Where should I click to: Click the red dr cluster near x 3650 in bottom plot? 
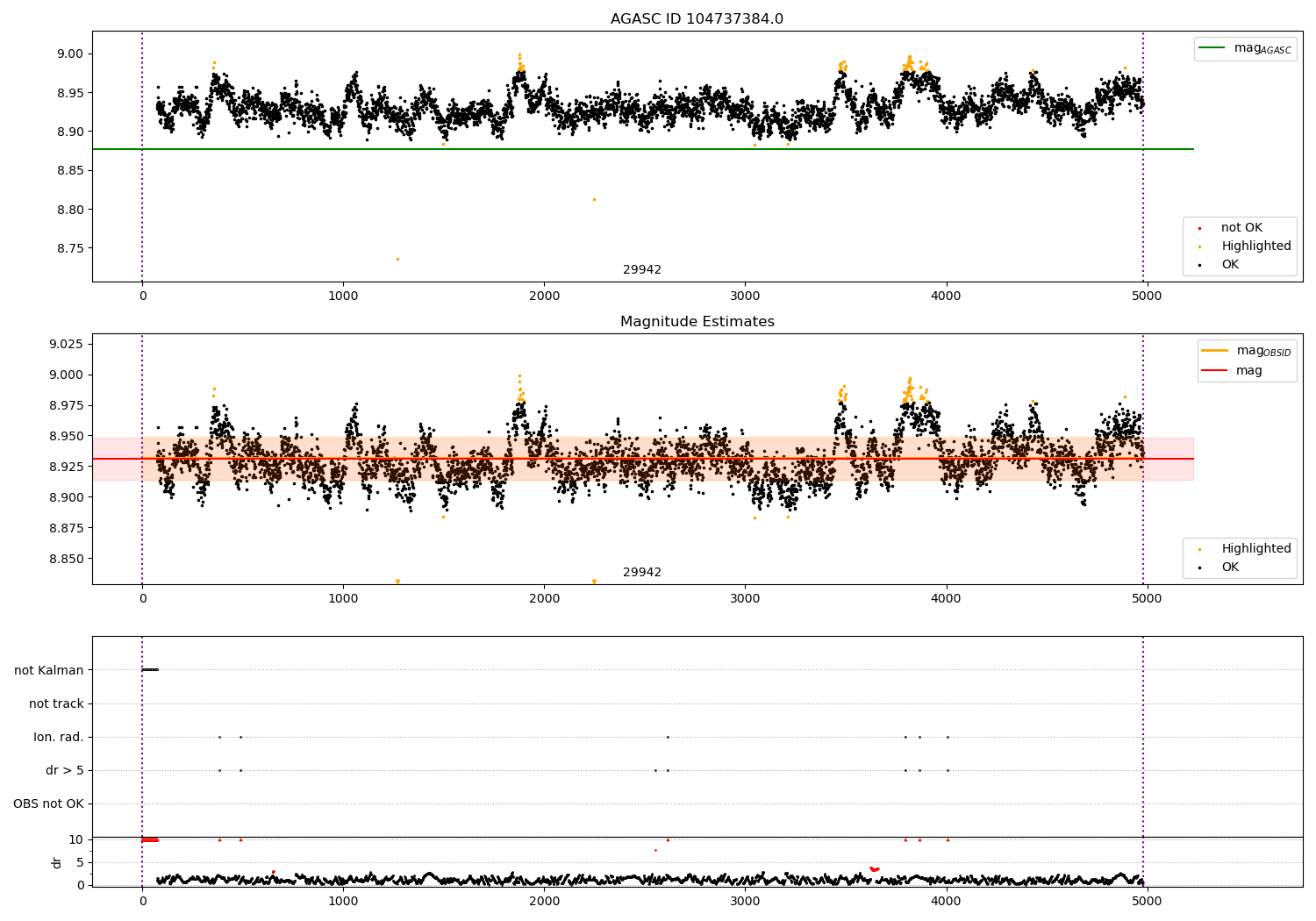pos(874,869)
